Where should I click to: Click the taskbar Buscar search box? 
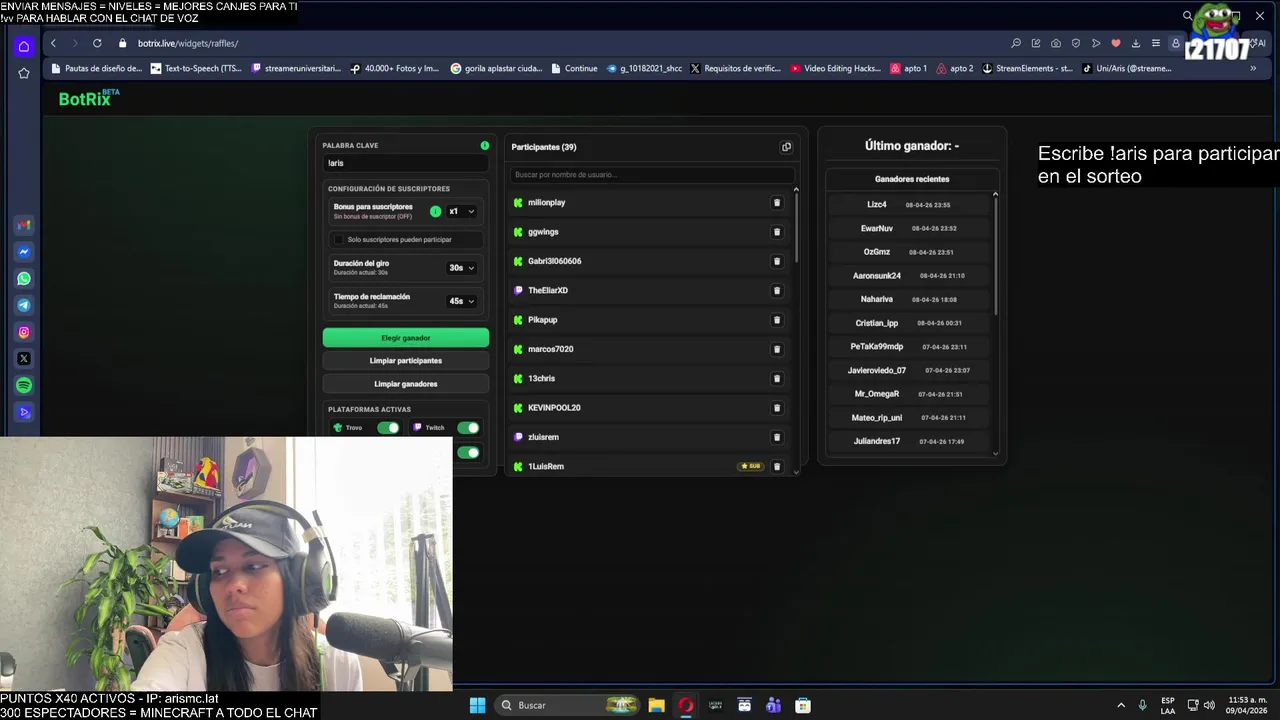[x=568, y=705]
